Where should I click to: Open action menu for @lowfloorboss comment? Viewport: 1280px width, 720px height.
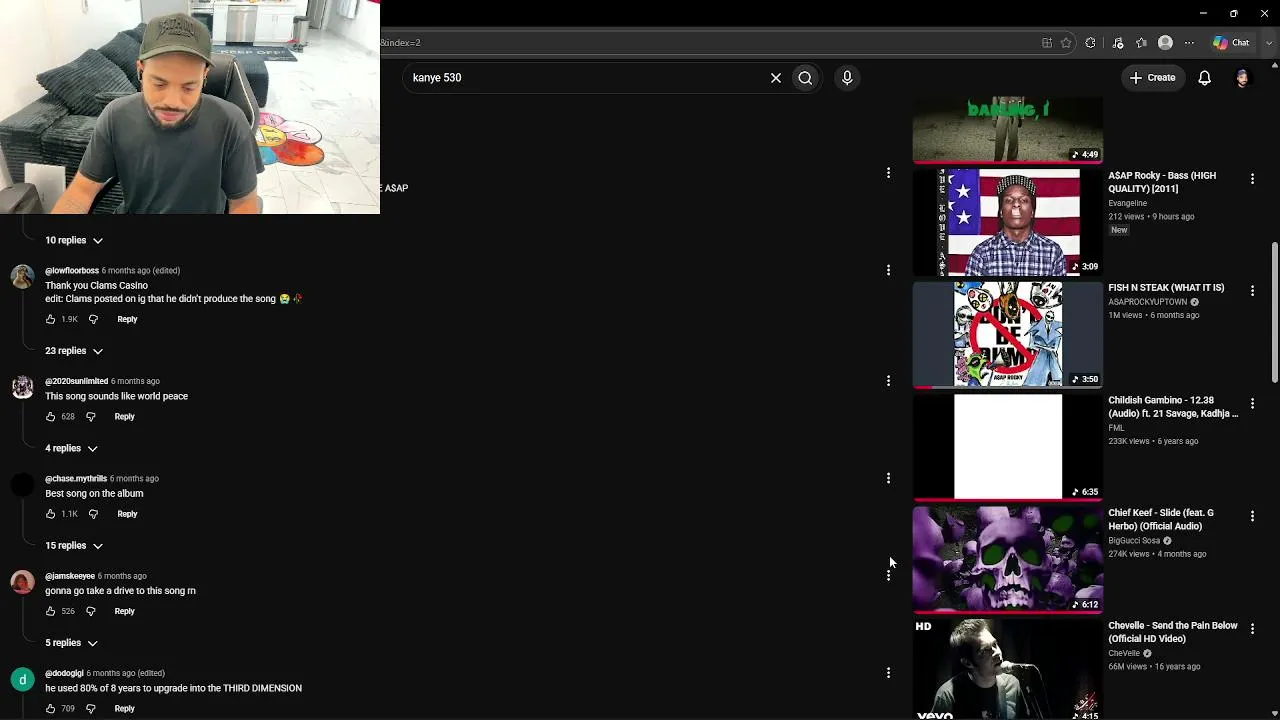(888, 270)
